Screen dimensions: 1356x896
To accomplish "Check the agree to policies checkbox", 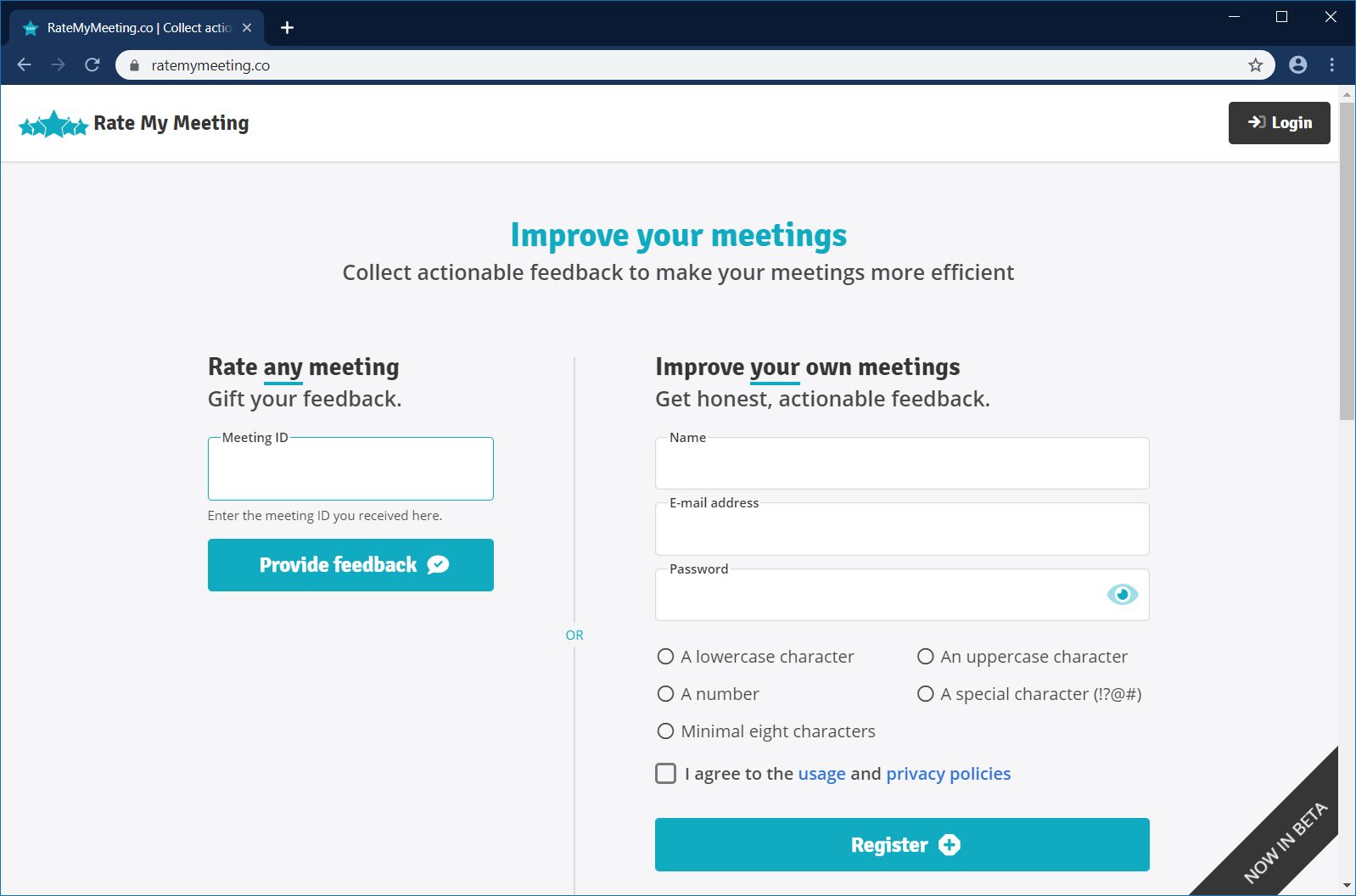I will [x=666, y=774].
